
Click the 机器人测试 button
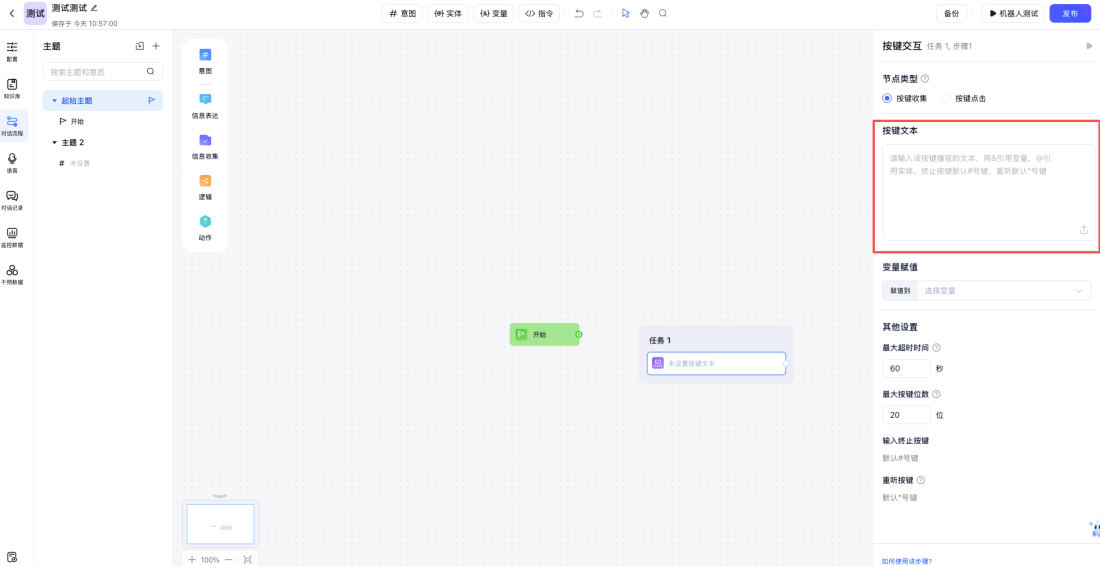(x=1014, y=13)
